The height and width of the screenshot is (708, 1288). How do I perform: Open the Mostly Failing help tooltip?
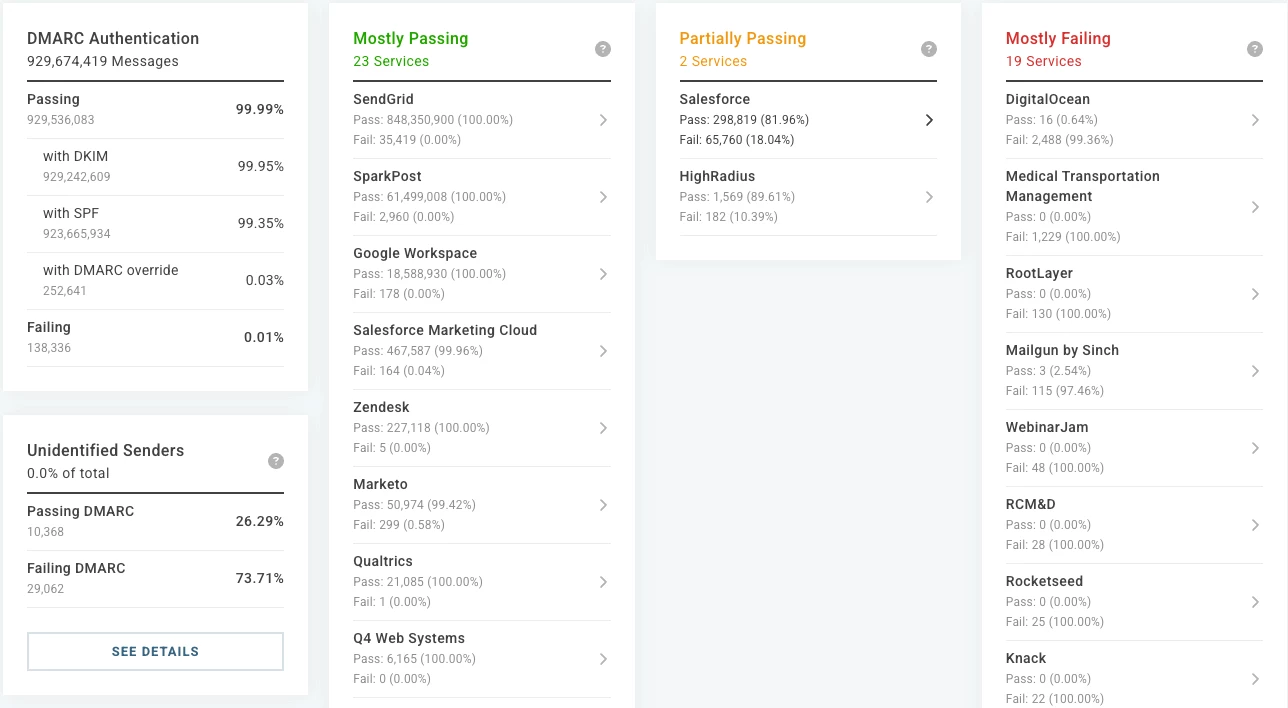tap(1255, 48)
